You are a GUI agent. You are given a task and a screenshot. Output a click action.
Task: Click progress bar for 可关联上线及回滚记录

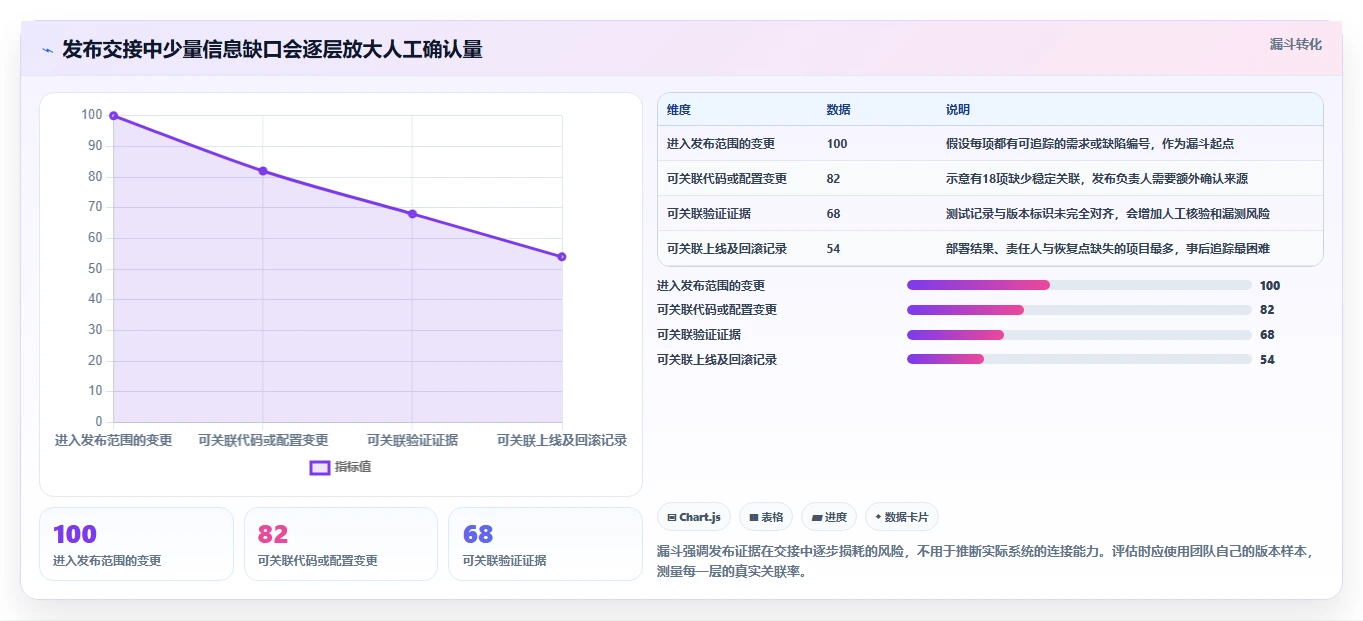[1079, 359]
